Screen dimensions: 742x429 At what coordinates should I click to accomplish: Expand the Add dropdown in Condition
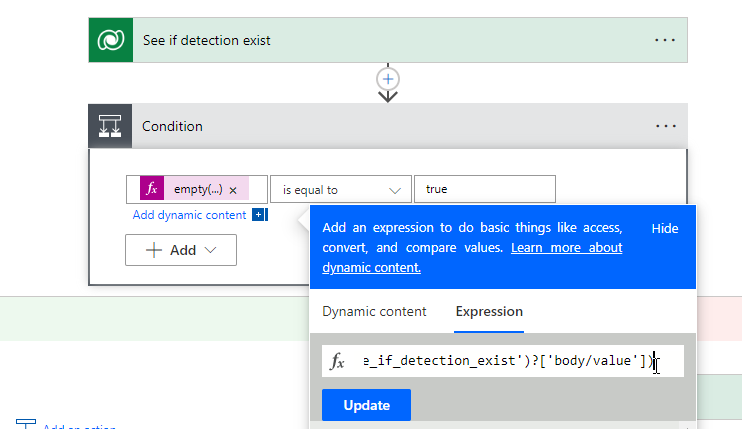pyautogui.click(x=181, y=251)
